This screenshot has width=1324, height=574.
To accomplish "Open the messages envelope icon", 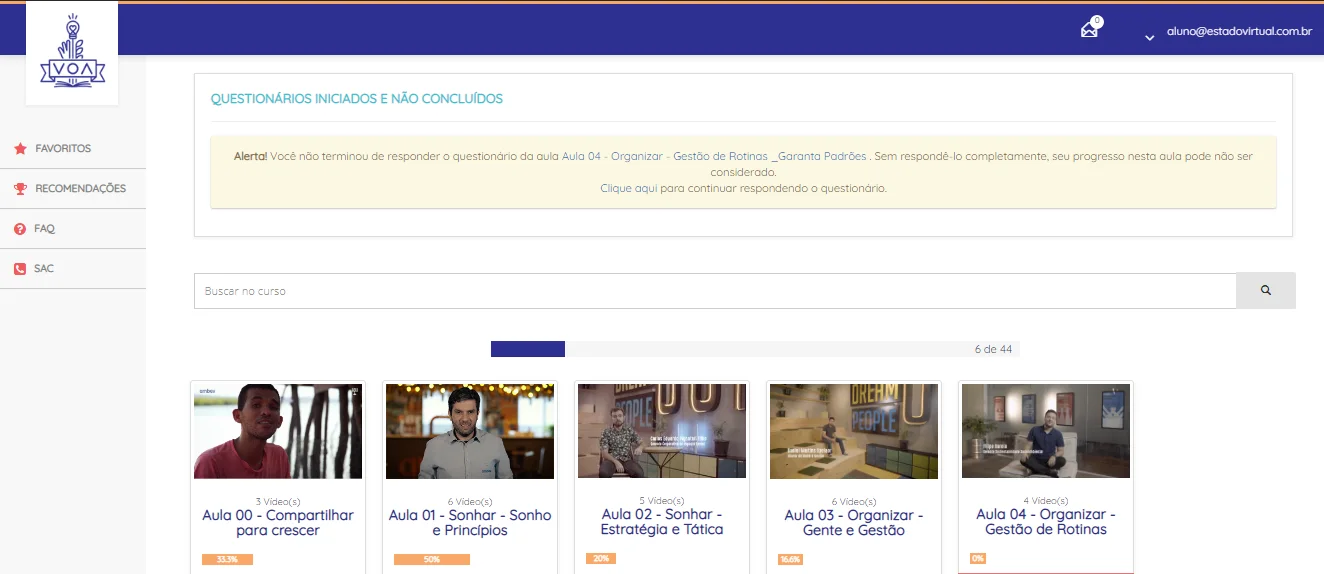I will coord(1089,30).
